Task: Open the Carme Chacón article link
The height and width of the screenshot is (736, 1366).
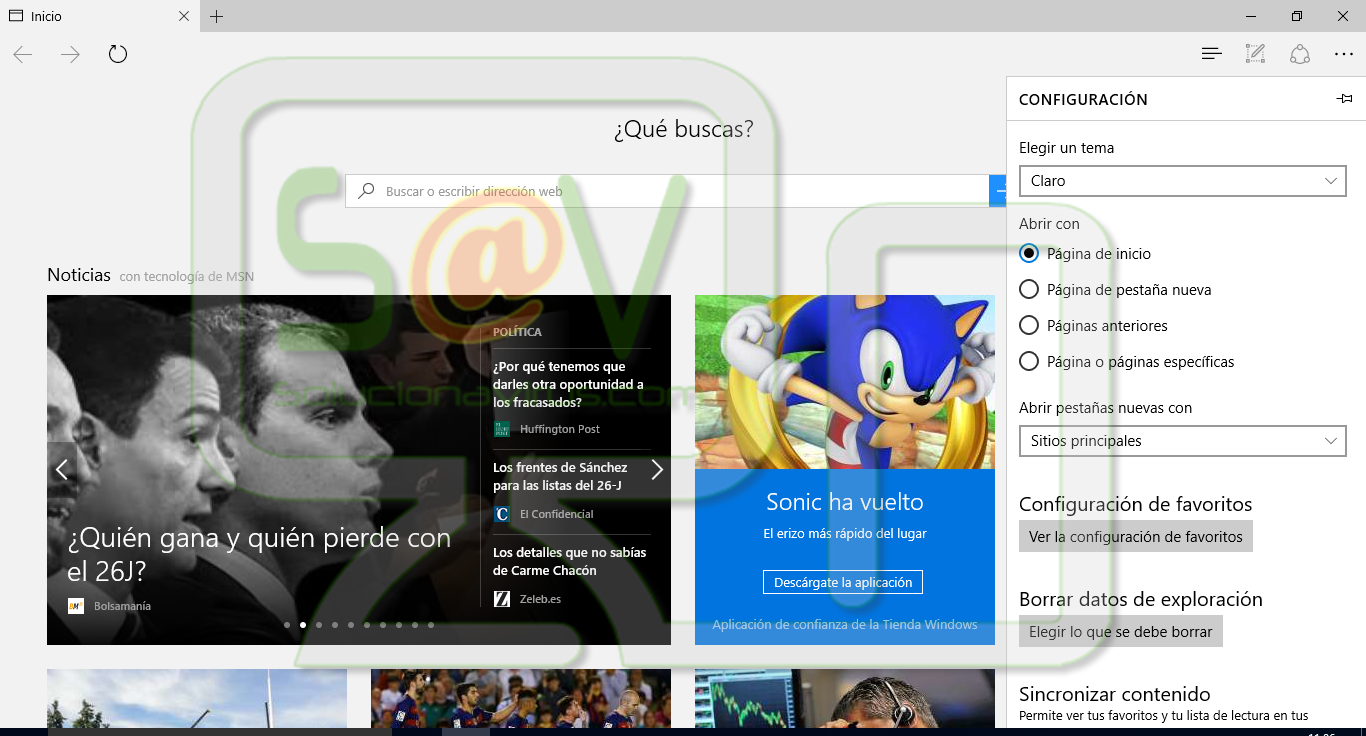Action: 570,561
